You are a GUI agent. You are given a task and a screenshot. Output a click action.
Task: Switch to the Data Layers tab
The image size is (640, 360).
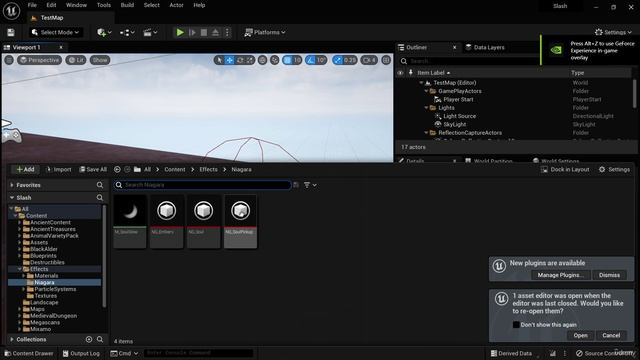coord(485,47)
